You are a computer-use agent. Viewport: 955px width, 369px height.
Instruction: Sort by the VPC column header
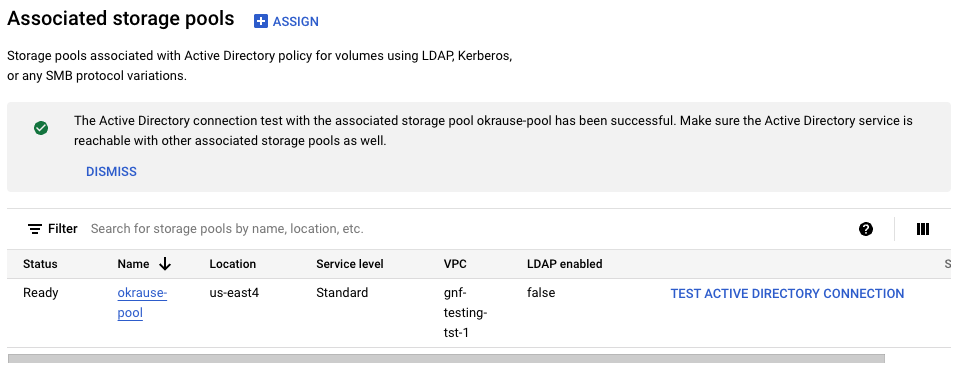[x=455, y=264]
